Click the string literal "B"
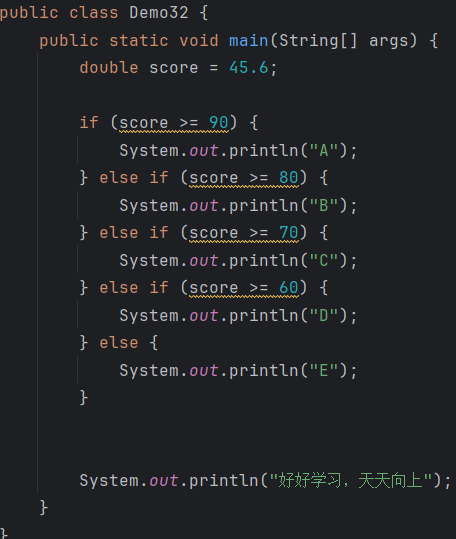The height and width of the screenshot is (539, 456). point(324,206)
